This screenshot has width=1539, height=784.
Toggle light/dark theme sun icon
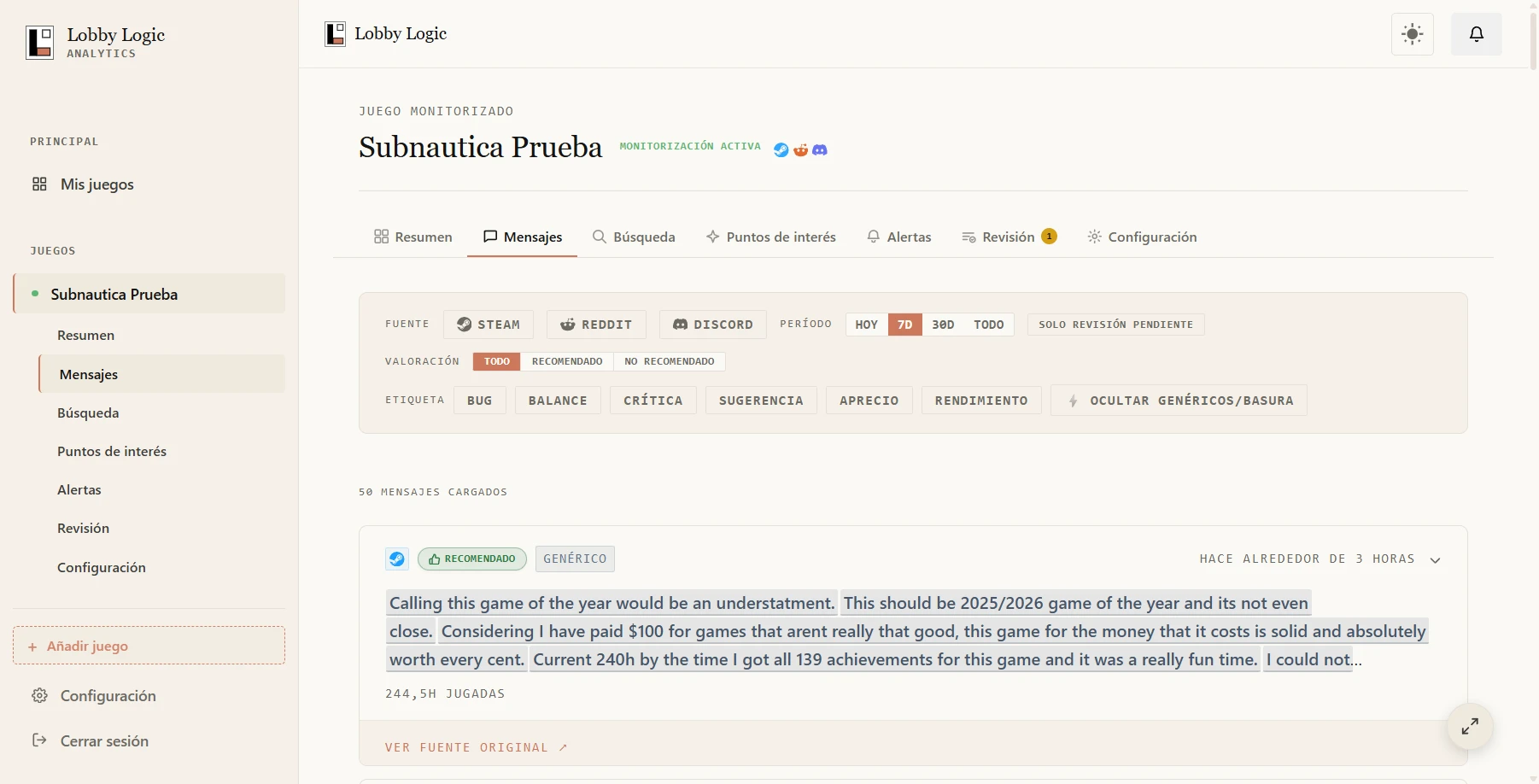click(x=1413, y=34)
